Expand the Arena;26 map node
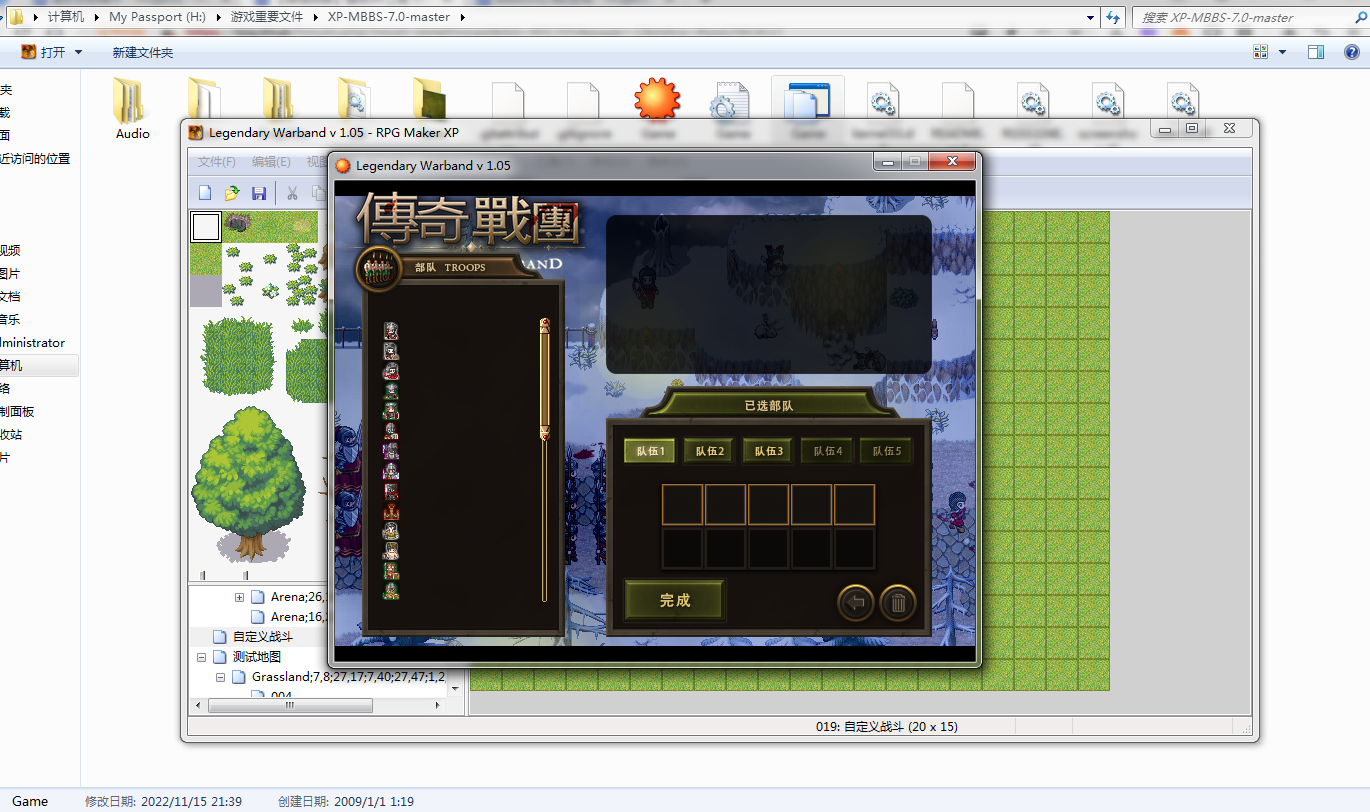 tap(239, 597)
